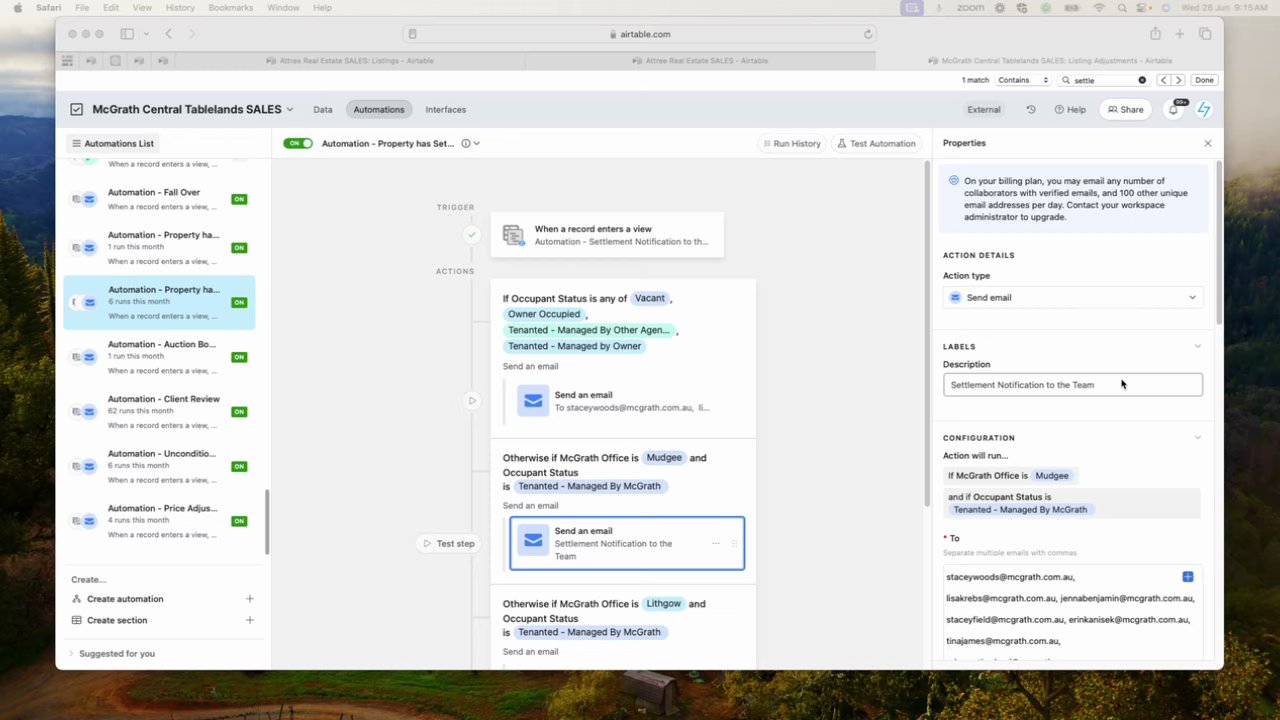
Task: Toggle ON badge for Automation - Client Review
Action: point(239,412)
